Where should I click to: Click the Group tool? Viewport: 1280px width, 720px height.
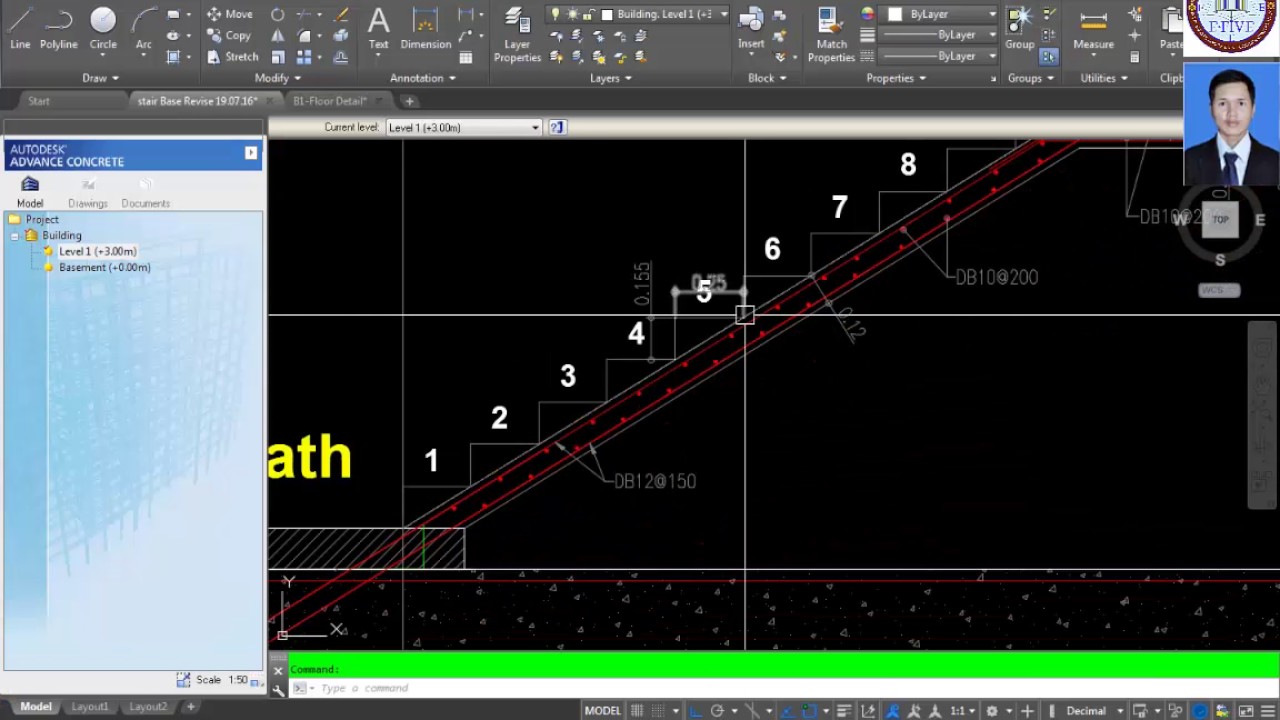point(1019,28)
